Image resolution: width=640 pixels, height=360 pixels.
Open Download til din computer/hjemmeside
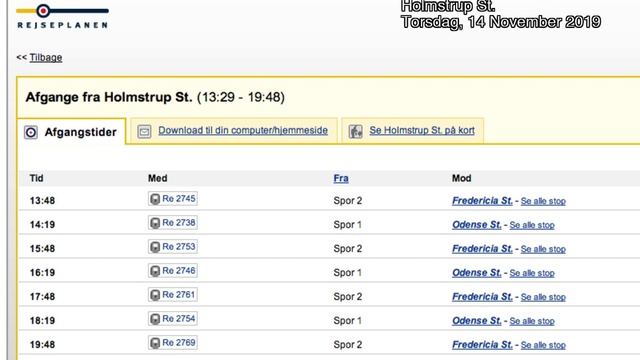coord(243,131)
